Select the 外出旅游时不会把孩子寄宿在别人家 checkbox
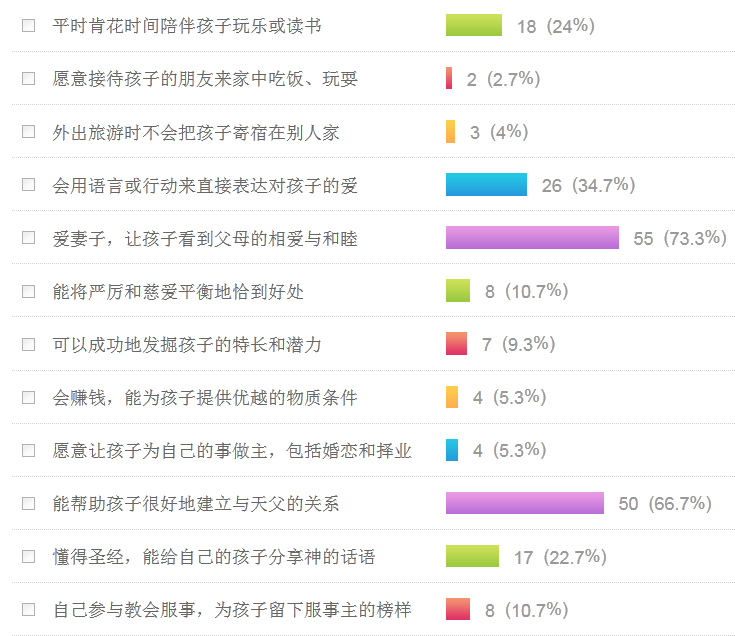 (28, 132)
